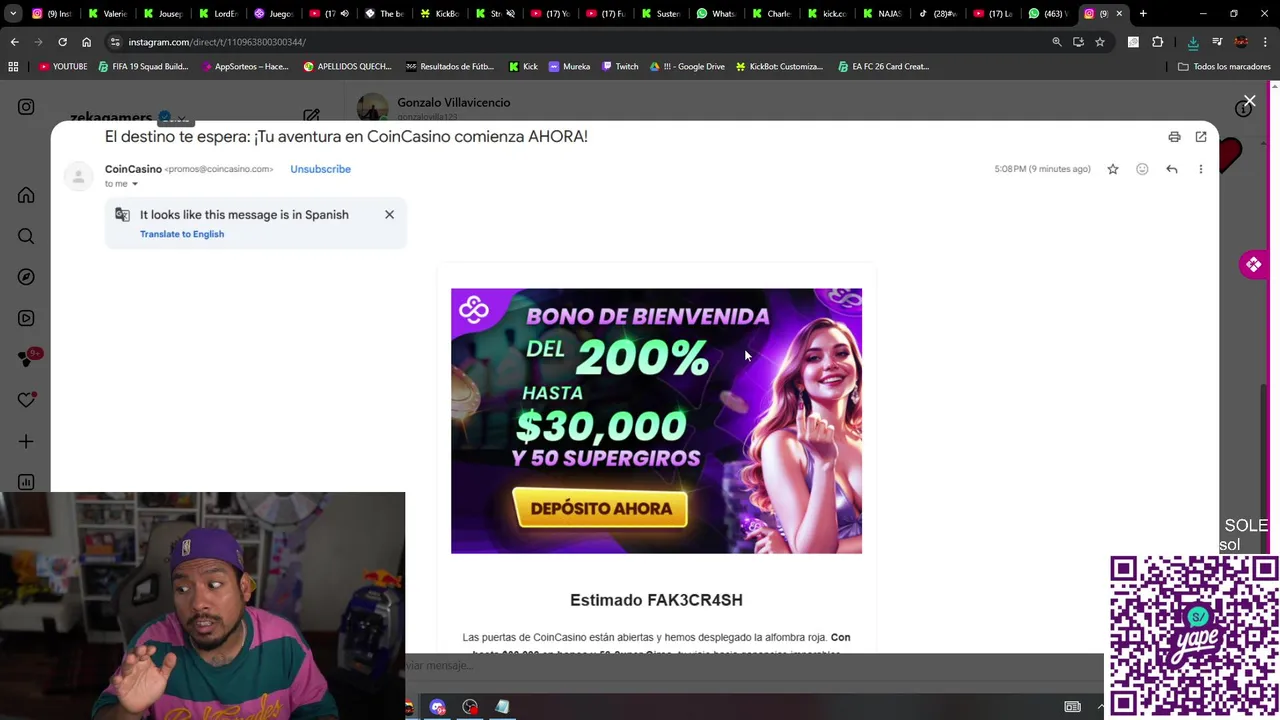Switch to the Valerie tab
The height and width of the screenshot is (720, 1280).
[107, 14]
